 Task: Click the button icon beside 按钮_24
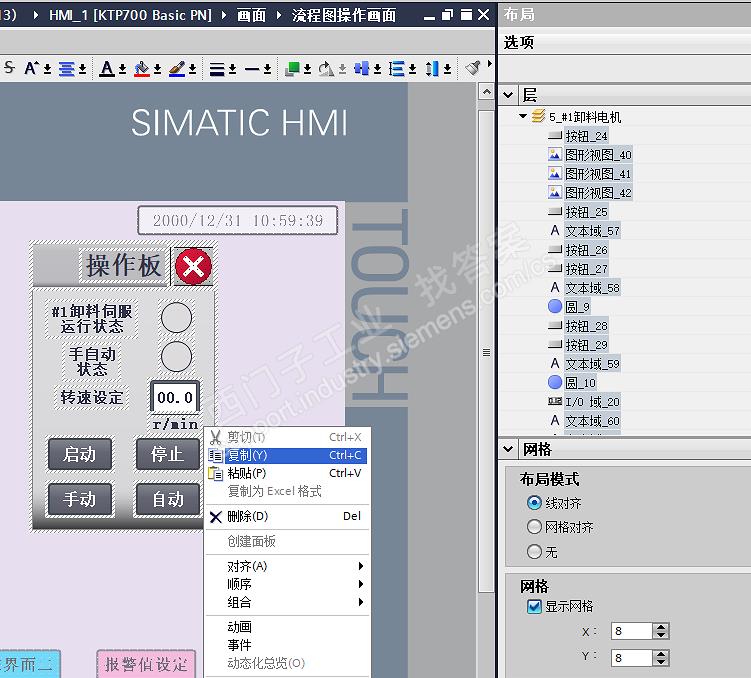pyautogui.click(x=555, y=136)
